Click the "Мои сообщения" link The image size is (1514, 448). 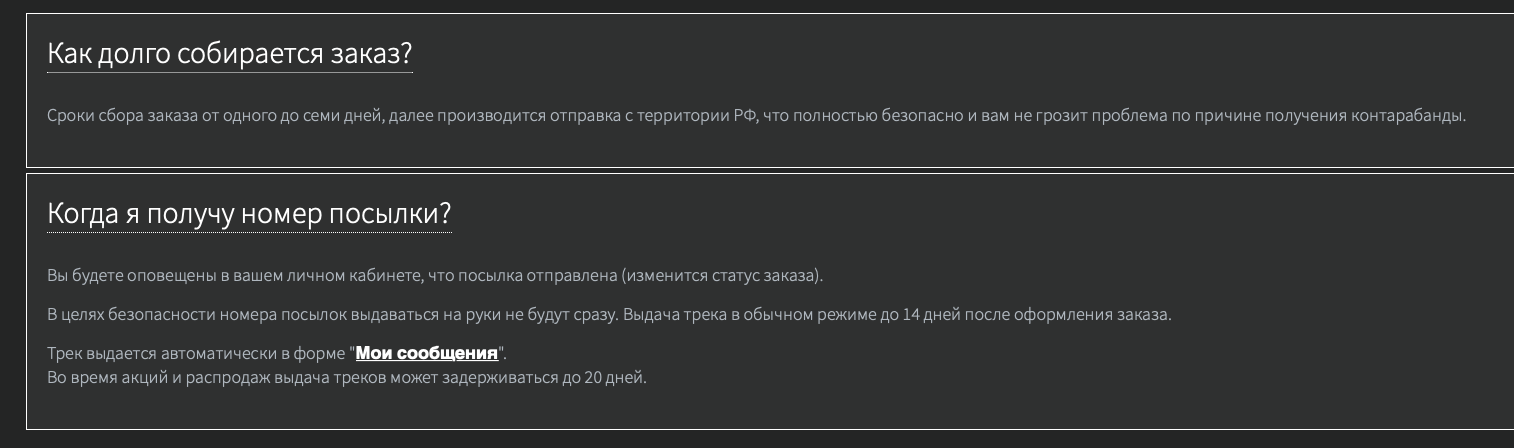point(427,353)
